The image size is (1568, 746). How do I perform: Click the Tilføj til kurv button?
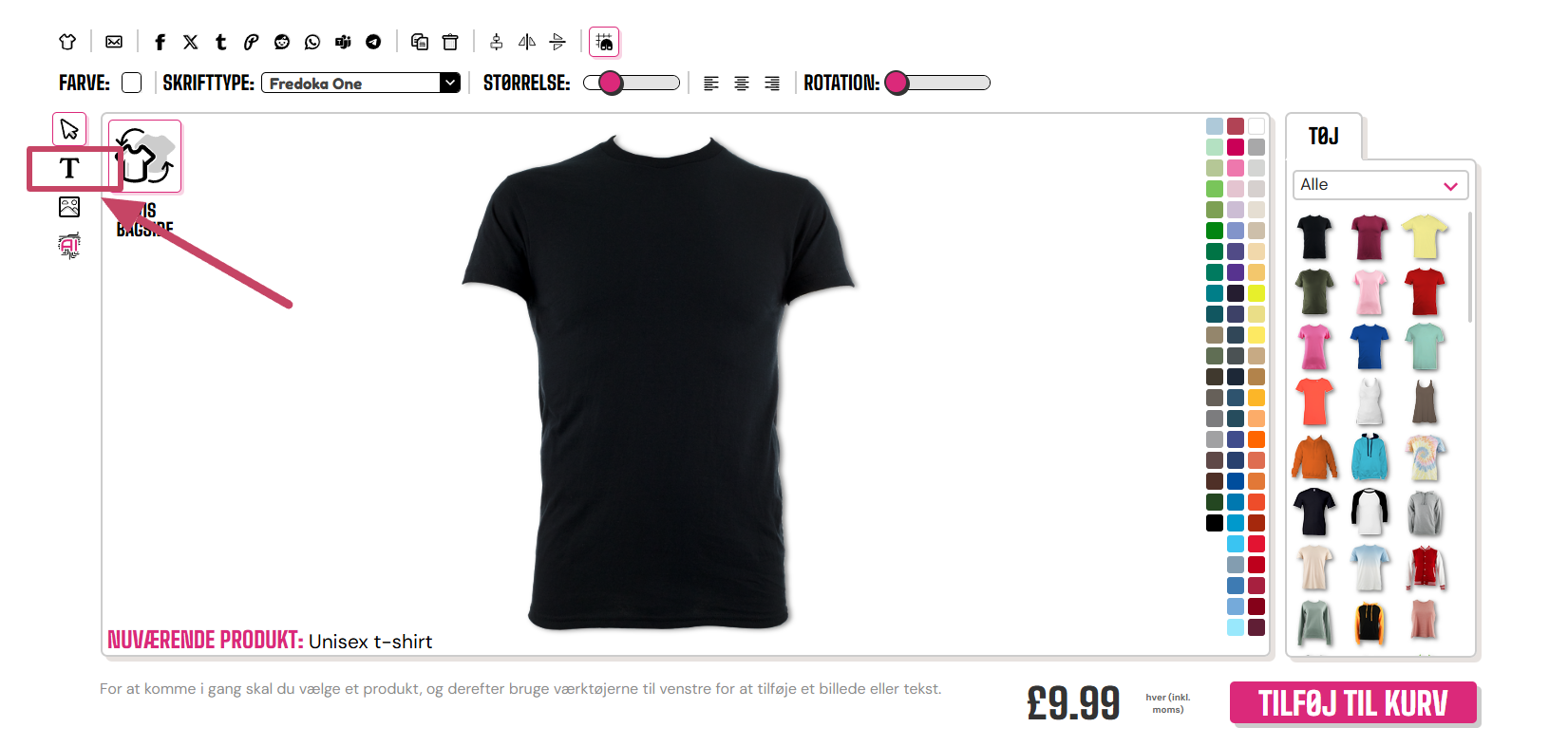click(1353, 703)
